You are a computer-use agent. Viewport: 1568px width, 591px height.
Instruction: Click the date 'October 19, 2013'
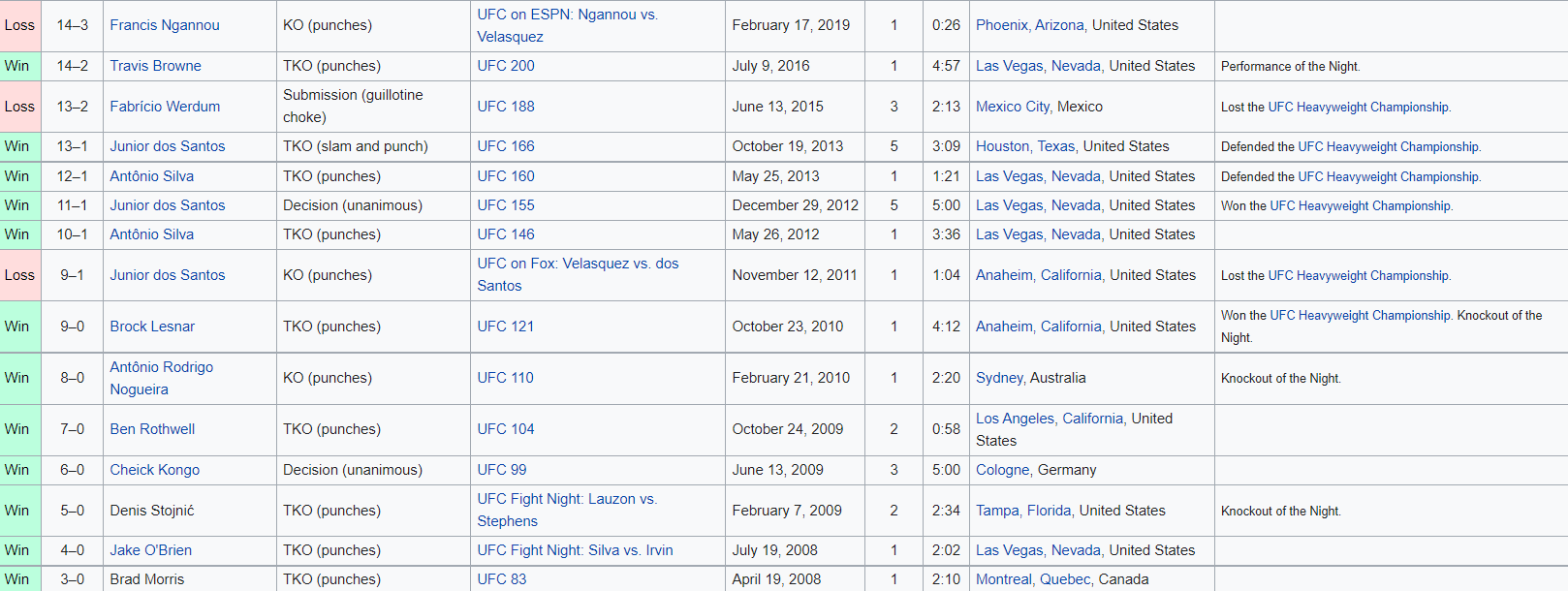(x=788, y=146)
